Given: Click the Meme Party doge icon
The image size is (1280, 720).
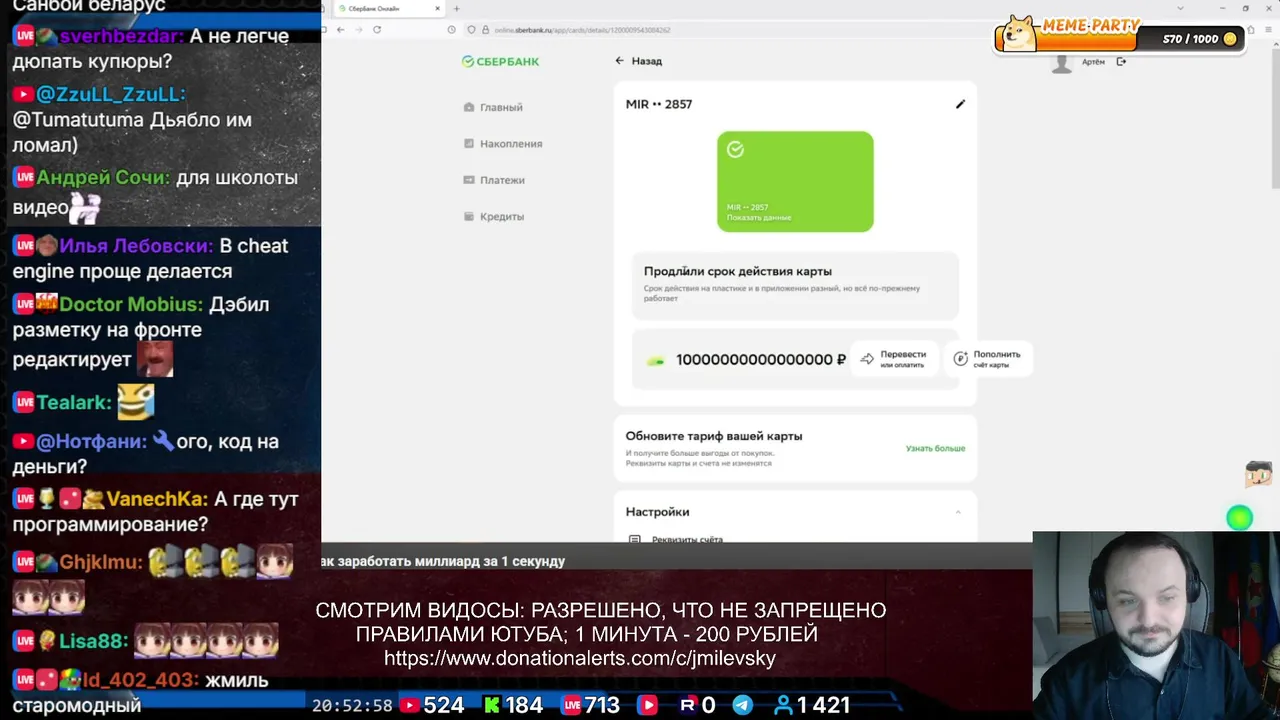Looking at the screenshot, I should 1019,34.
